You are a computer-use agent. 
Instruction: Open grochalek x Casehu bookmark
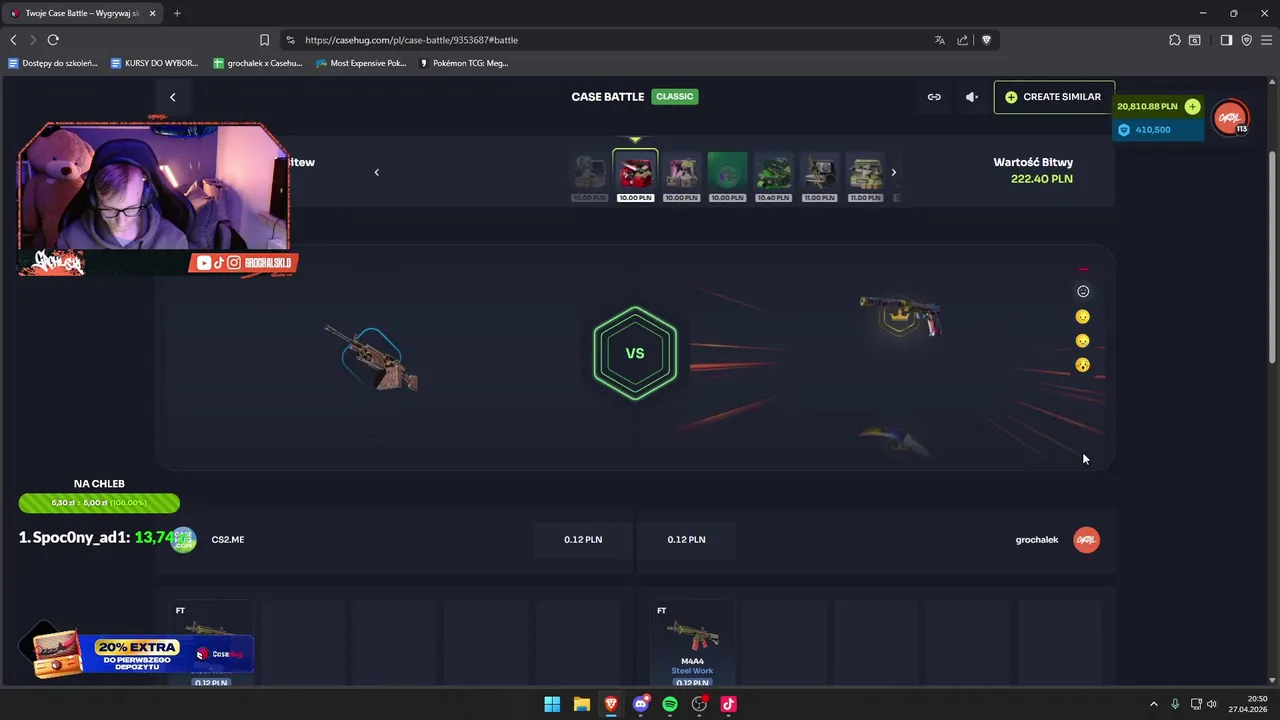coord(258,63)
